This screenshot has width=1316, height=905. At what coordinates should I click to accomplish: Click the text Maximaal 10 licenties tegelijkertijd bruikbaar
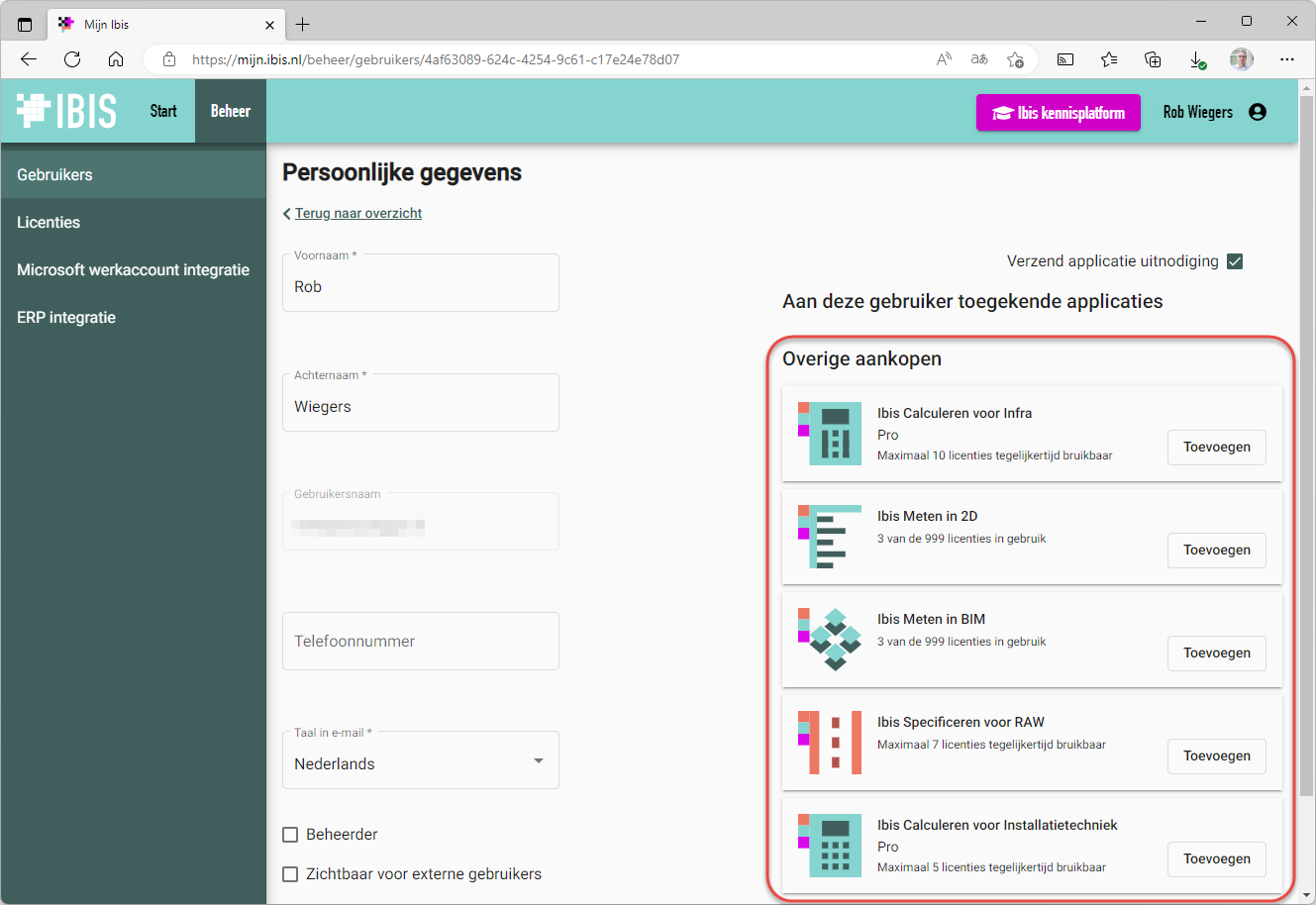pos(995,455)
